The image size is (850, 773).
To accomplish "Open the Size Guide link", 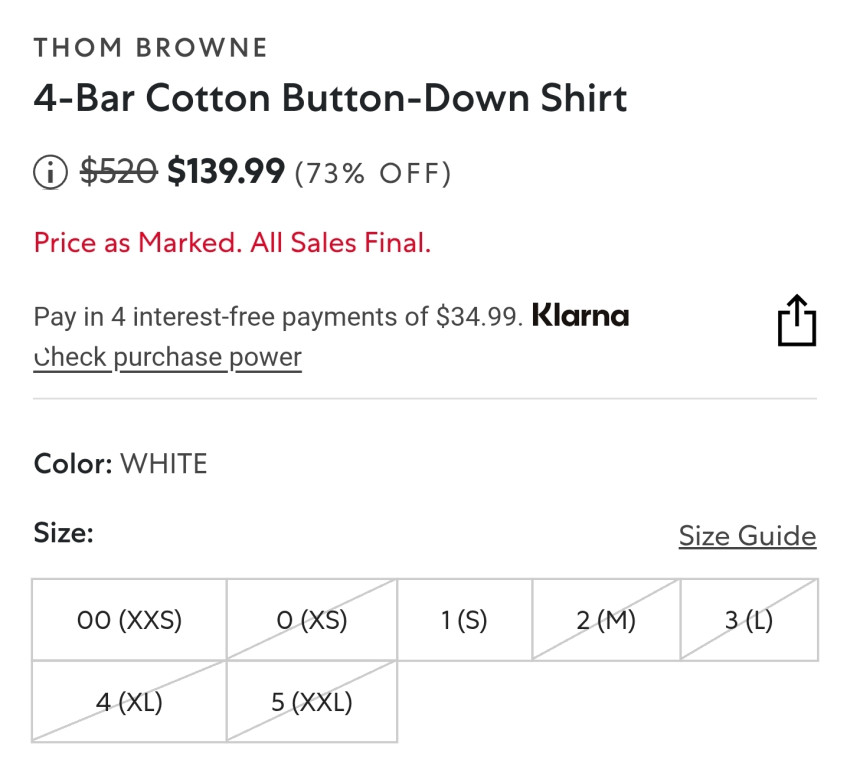I will pyautogui.click(x=747, y=536).
